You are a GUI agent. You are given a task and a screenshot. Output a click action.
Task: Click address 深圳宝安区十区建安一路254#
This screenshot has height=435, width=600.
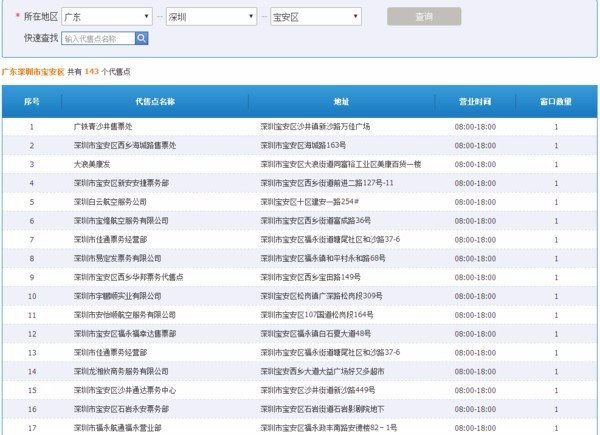(310, 202)
